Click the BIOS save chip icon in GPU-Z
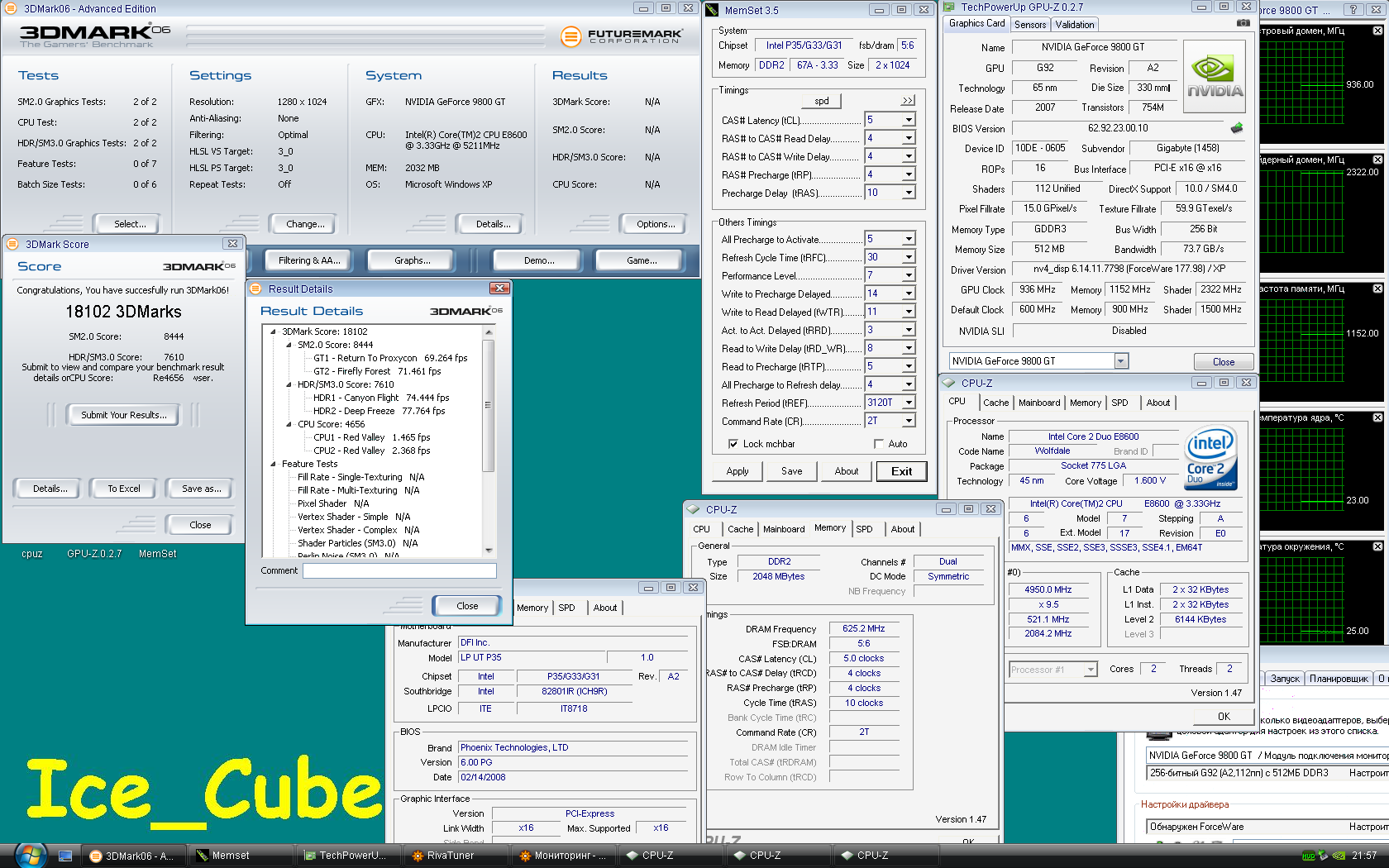Screen dimensions: 1389x868 coord(1237,128)
